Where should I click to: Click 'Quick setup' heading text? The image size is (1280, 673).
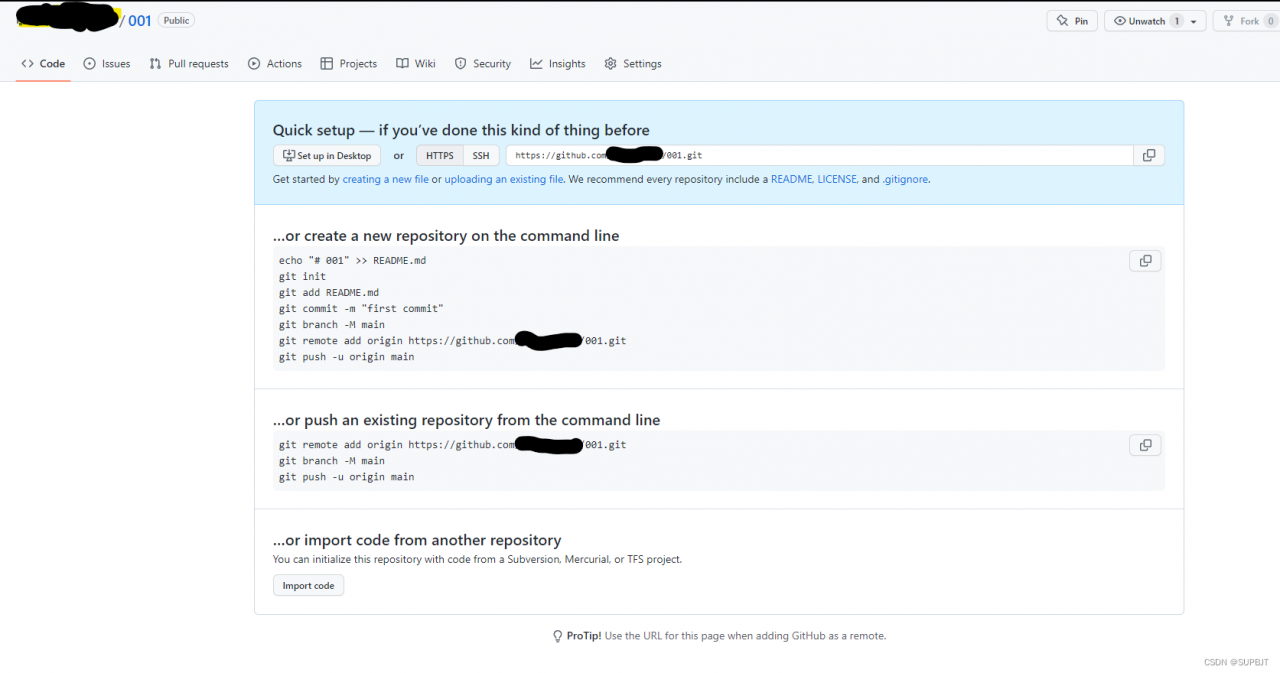[461, 130]
